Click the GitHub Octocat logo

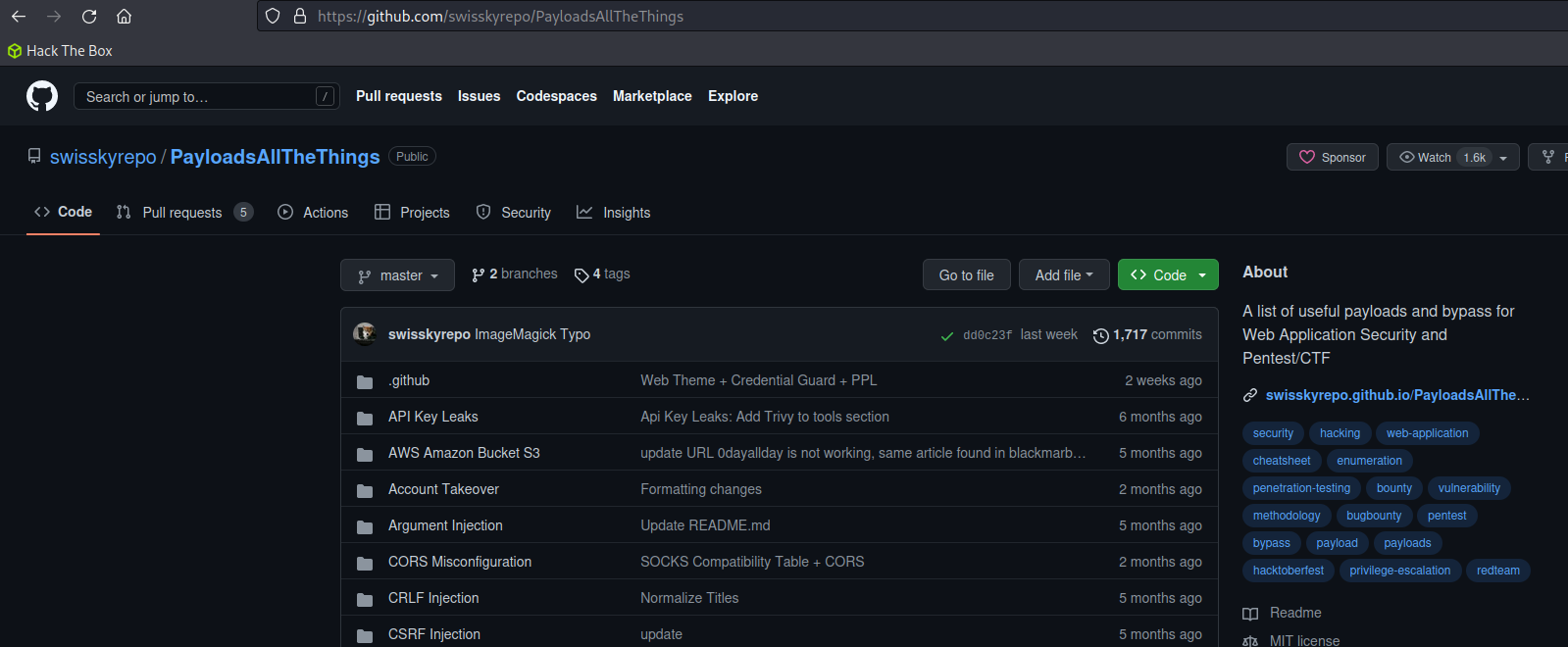click(42, 96)
